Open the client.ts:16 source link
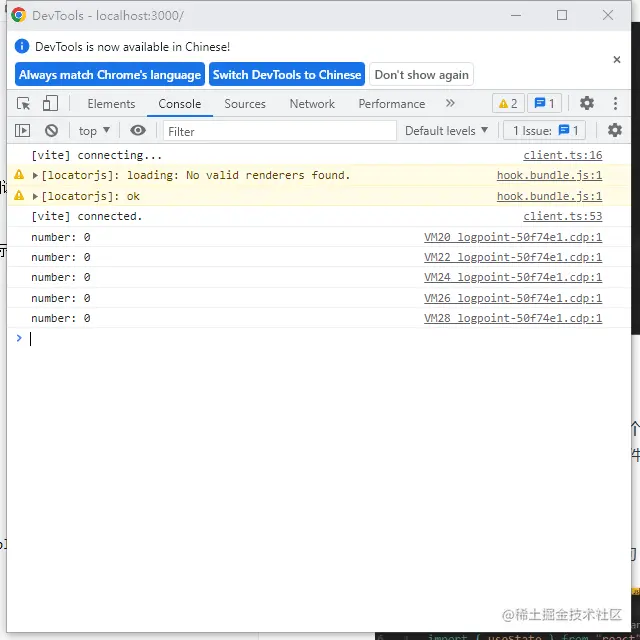This screenshot has height=640, width=640. point(562,155)
